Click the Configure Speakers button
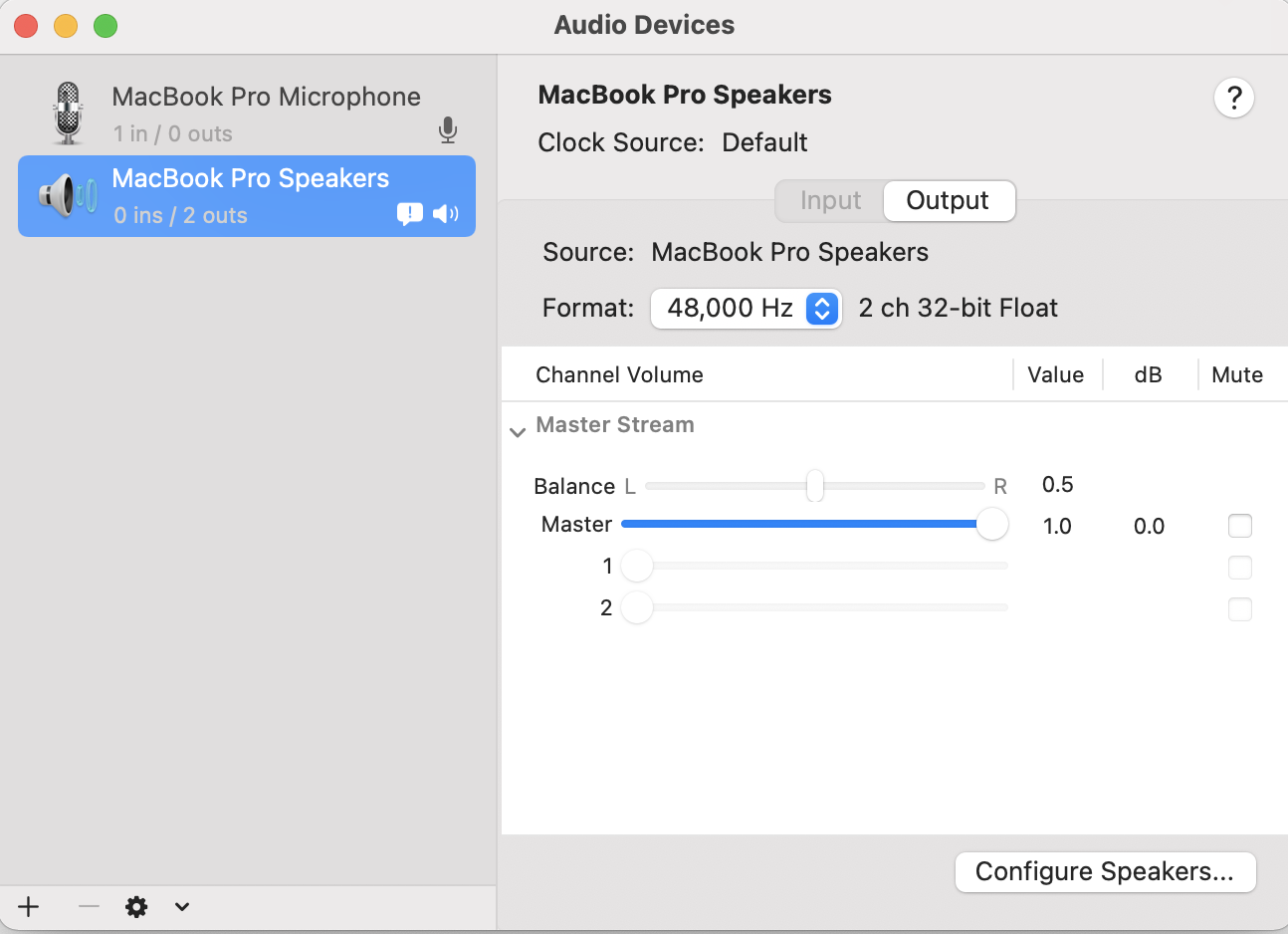 pos(1105,872)
